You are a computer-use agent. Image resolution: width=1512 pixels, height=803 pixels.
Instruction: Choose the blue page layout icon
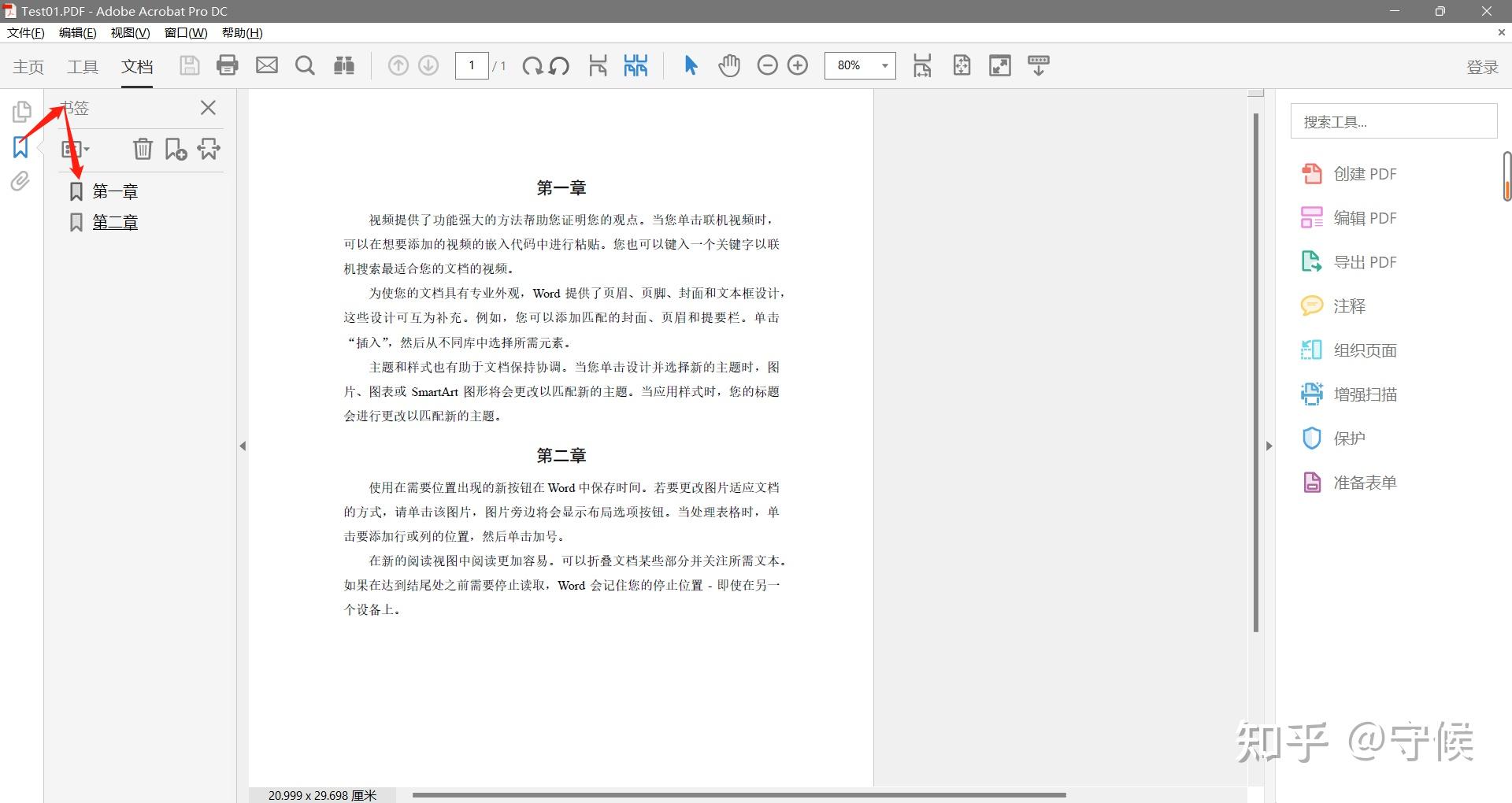[636, 65]
